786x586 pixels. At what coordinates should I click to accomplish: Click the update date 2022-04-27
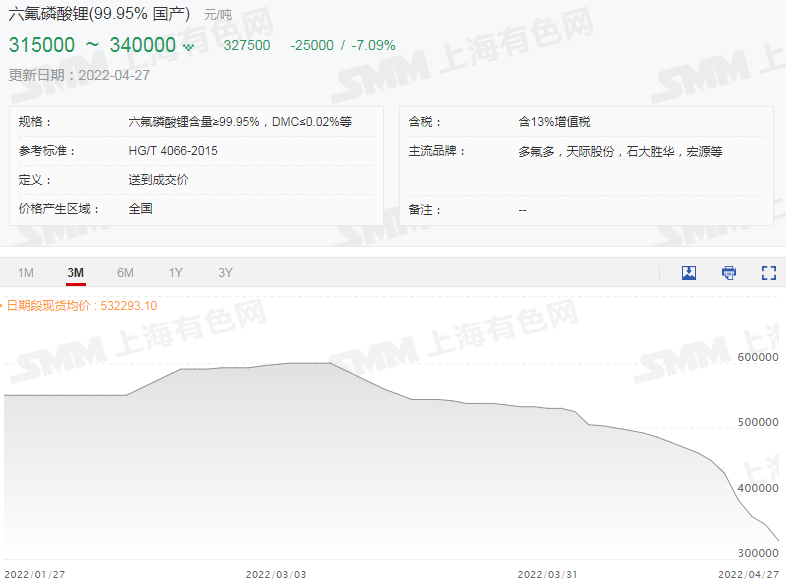click(x=114, y=75)
